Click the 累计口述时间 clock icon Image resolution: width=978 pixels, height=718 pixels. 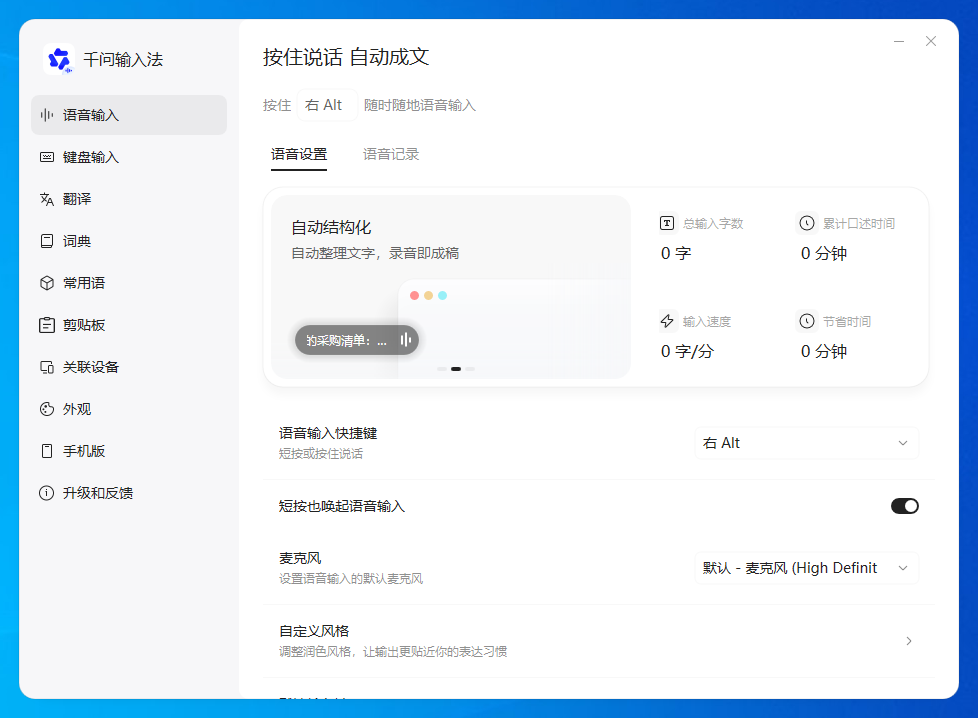tap(807, 223)
